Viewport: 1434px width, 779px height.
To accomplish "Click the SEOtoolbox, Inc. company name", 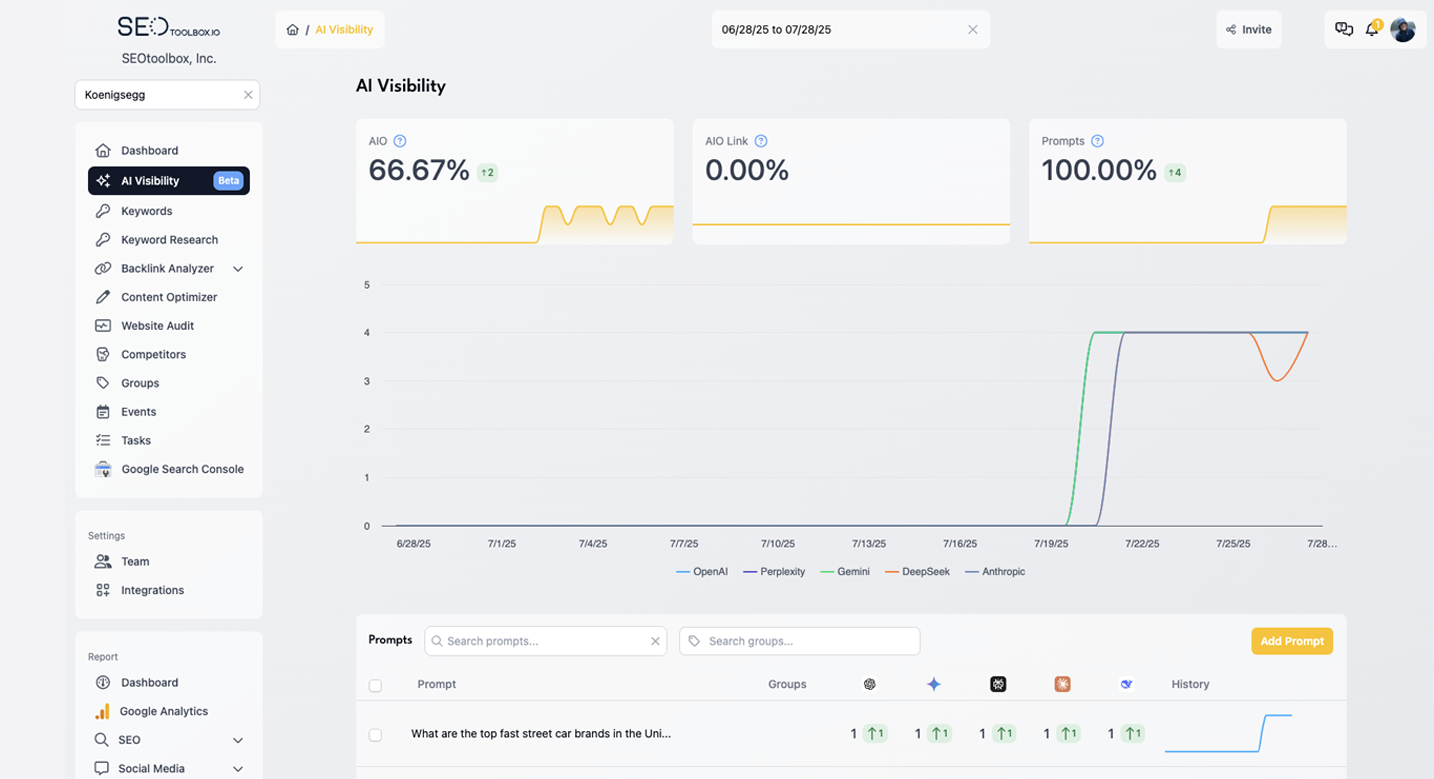I will pos(169,59).
